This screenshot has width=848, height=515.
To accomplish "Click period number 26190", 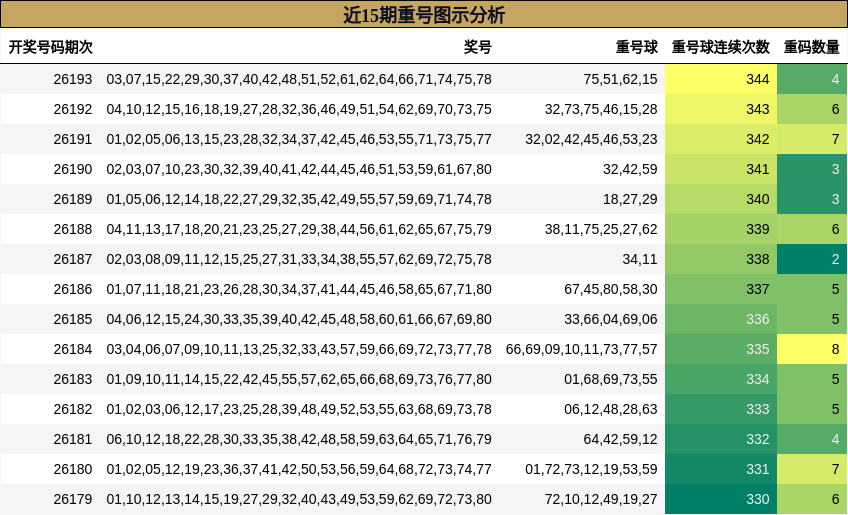I will tap(73, 169).
